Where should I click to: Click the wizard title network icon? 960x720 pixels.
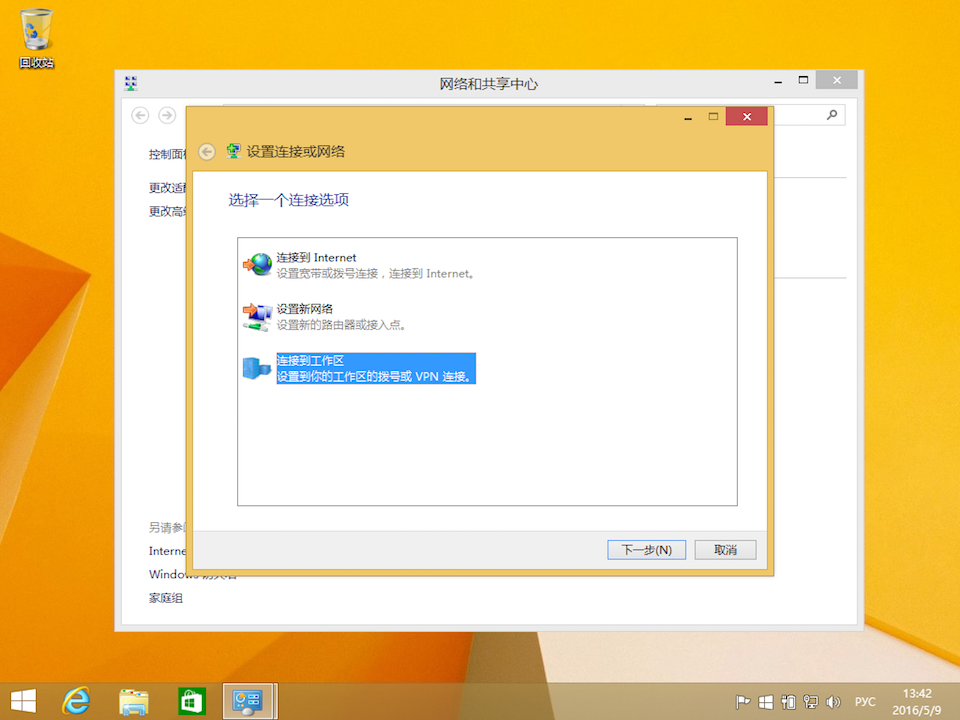tap(233, 151)
